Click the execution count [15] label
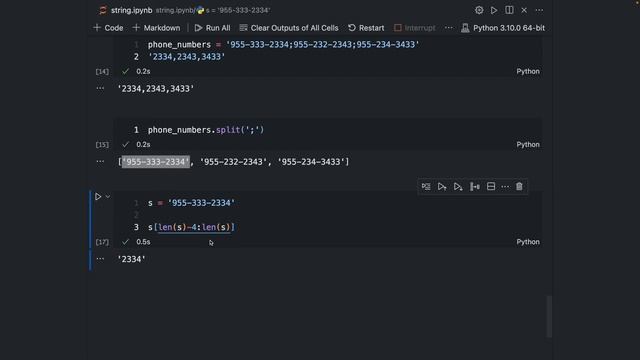The width and height of the screenshot is (640, 360). (102, 145)
